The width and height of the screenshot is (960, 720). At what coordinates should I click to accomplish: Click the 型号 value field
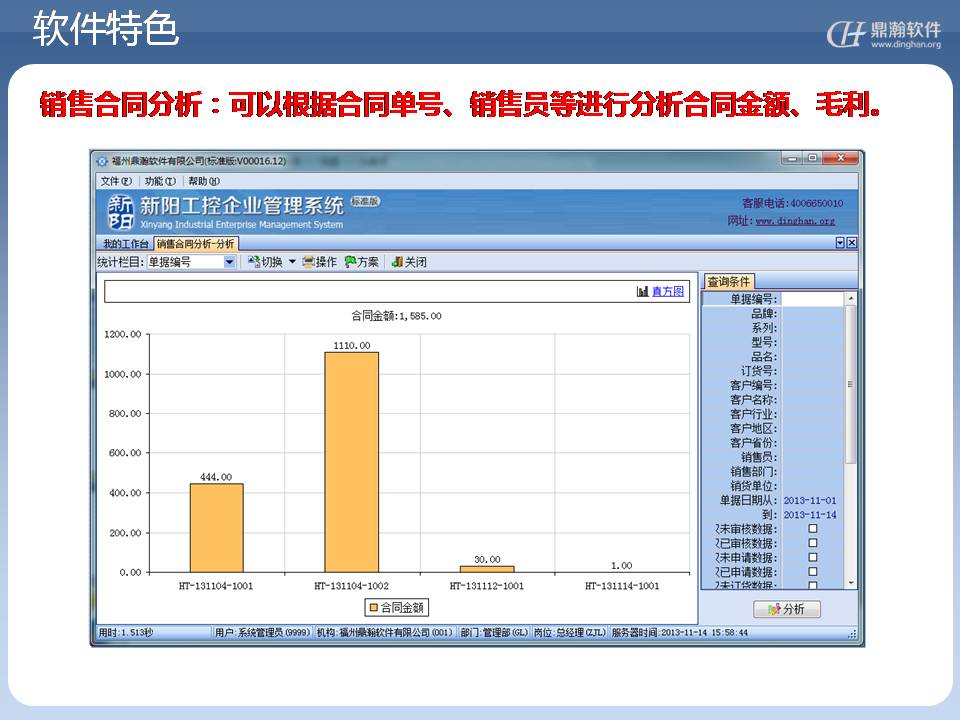812,342
